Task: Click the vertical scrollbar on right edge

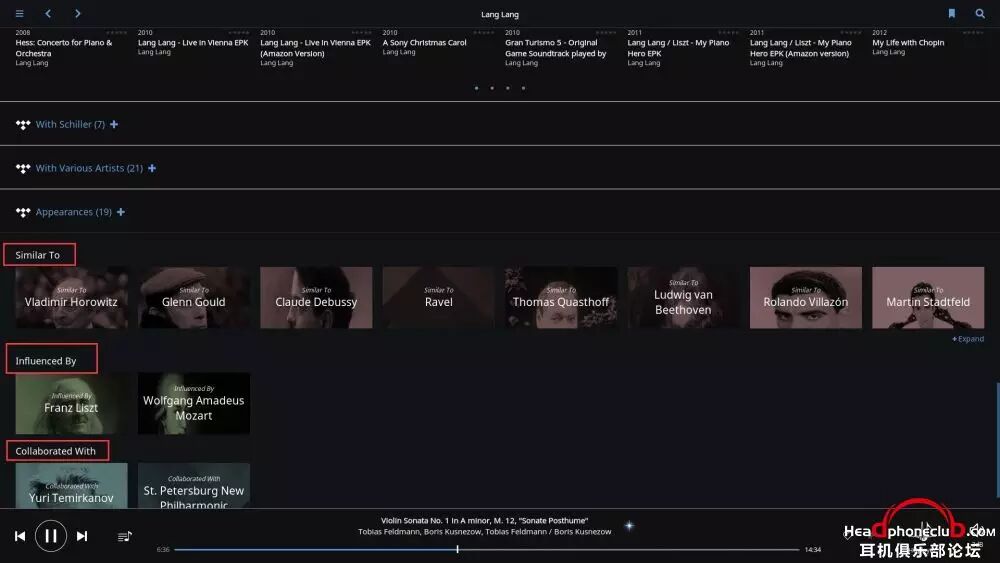Action: pos(997,440)
